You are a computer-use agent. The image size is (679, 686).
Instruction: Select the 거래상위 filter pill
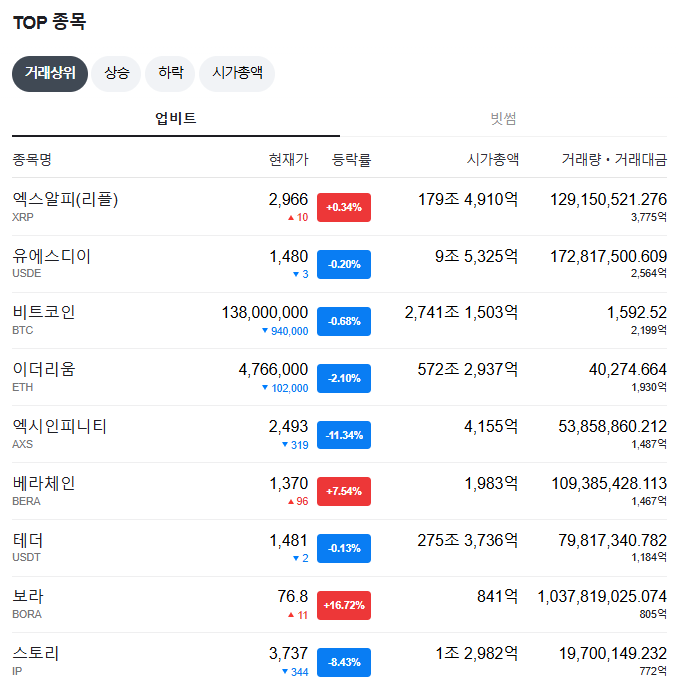pos(50,74)
